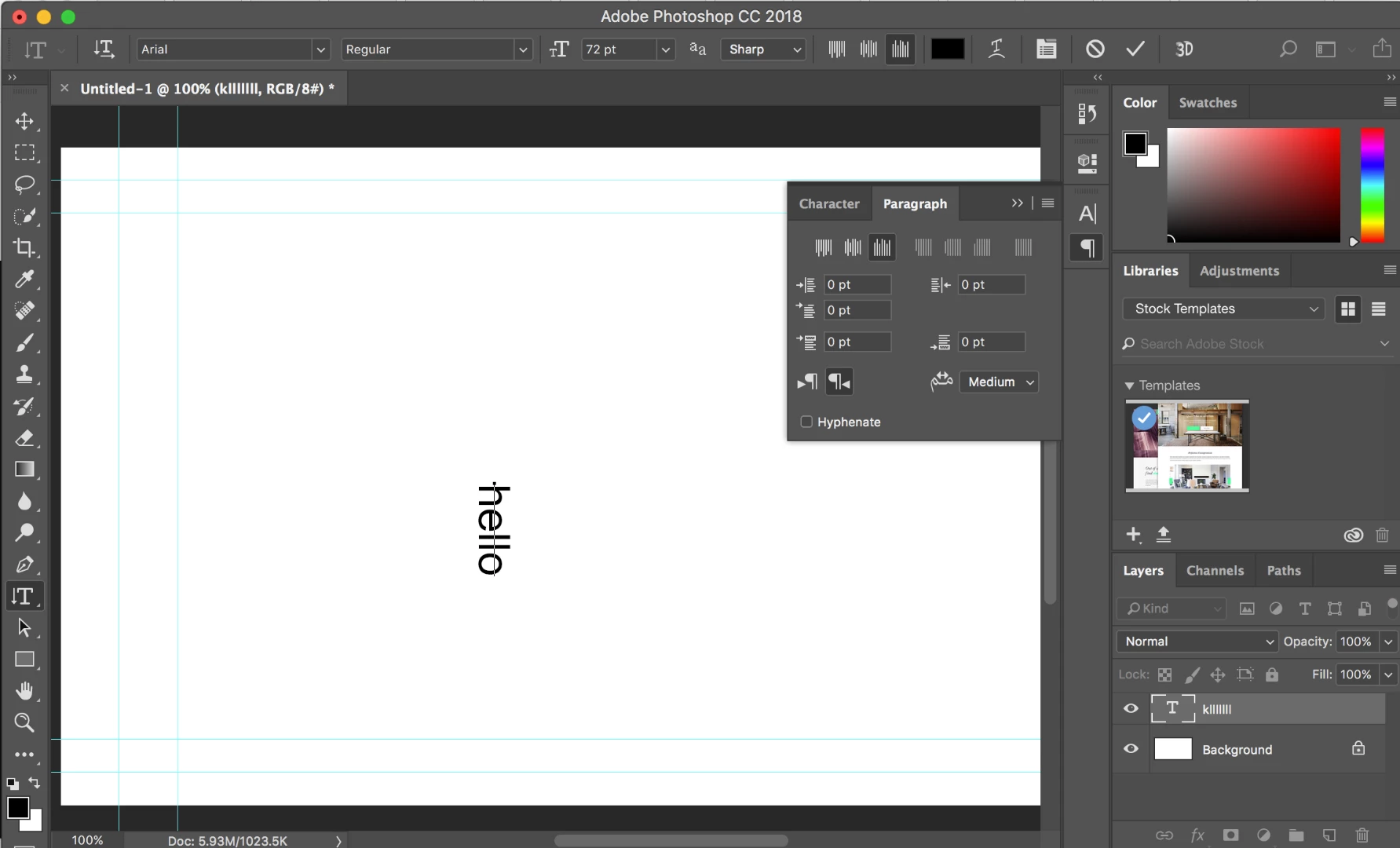Open the Regular font style dropdown

coord(523,49)
